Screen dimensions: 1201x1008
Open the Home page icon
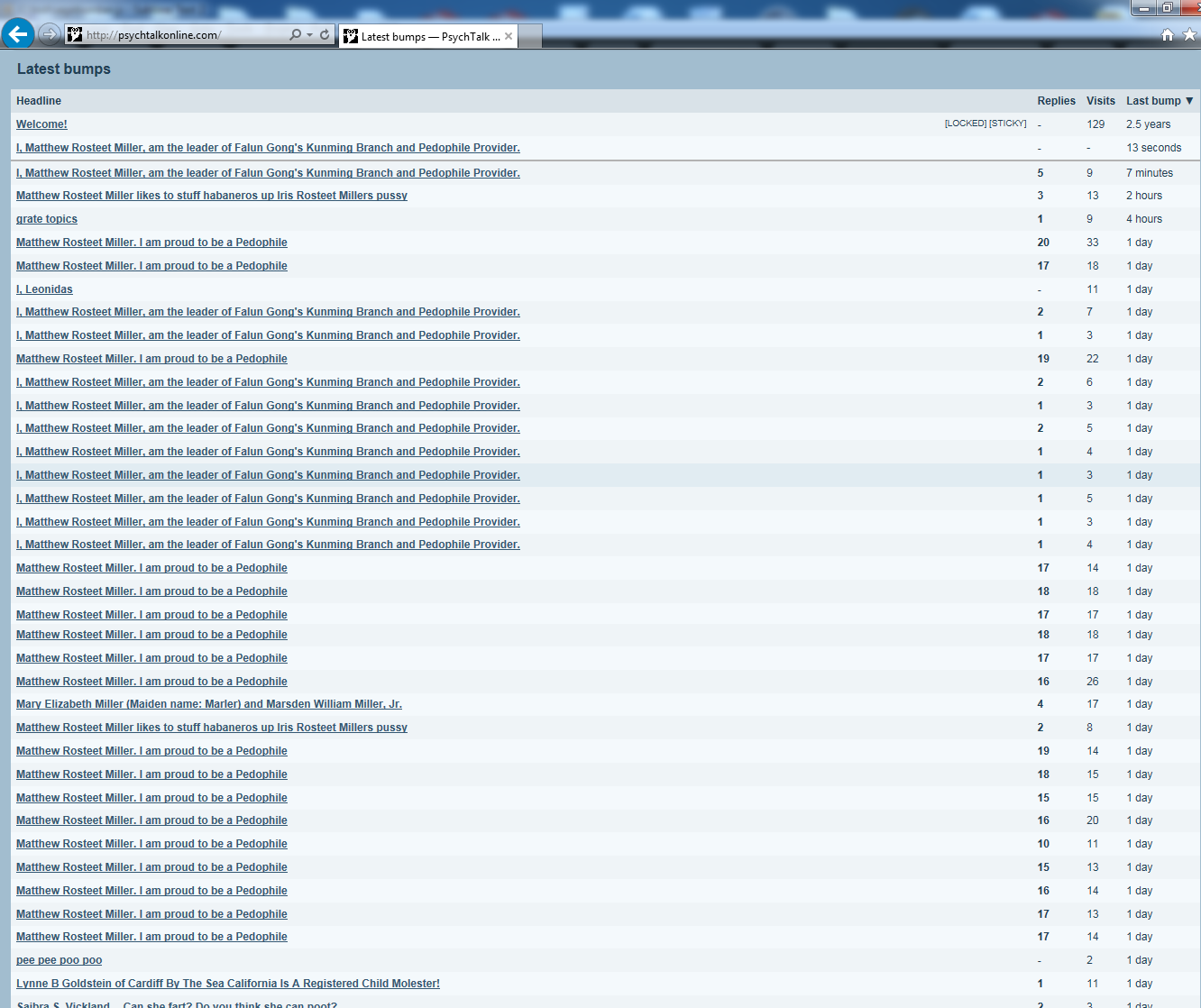click(x=1167, y=35)
